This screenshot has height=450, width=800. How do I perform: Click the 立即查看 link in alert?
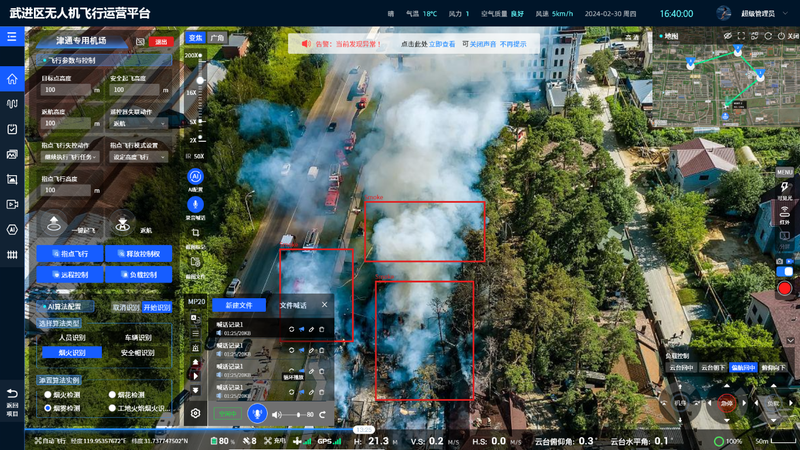tap(442, 44)
